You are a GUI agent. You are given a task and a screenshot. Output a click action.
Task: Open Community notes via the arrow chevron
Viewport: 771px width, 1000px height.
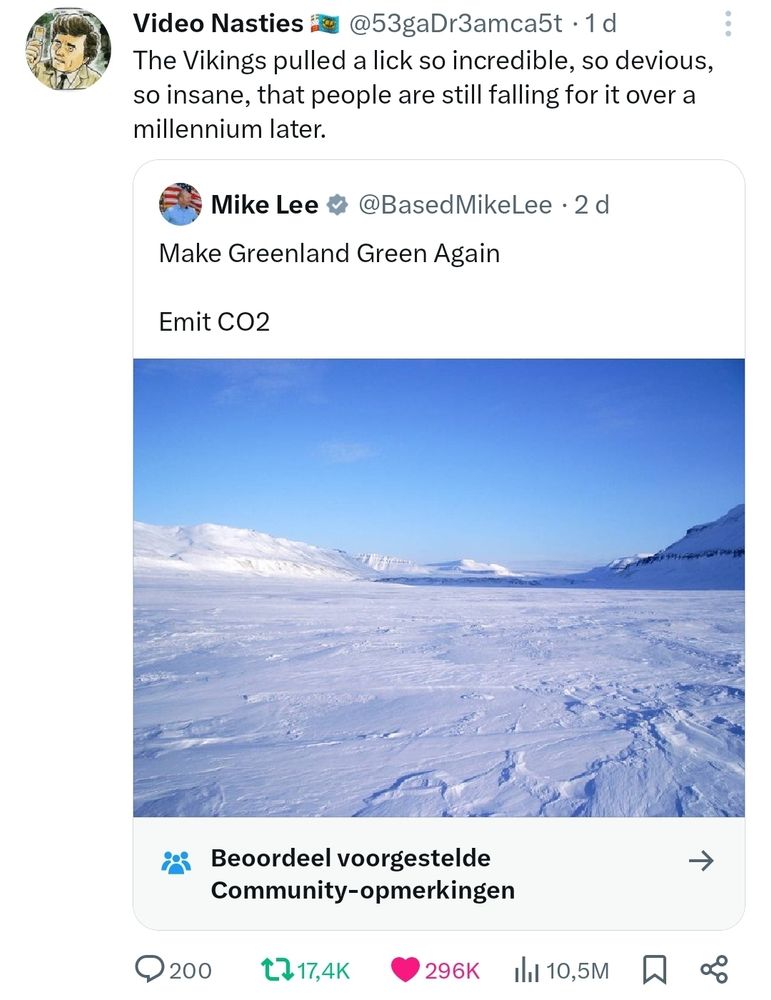point(704,860)
